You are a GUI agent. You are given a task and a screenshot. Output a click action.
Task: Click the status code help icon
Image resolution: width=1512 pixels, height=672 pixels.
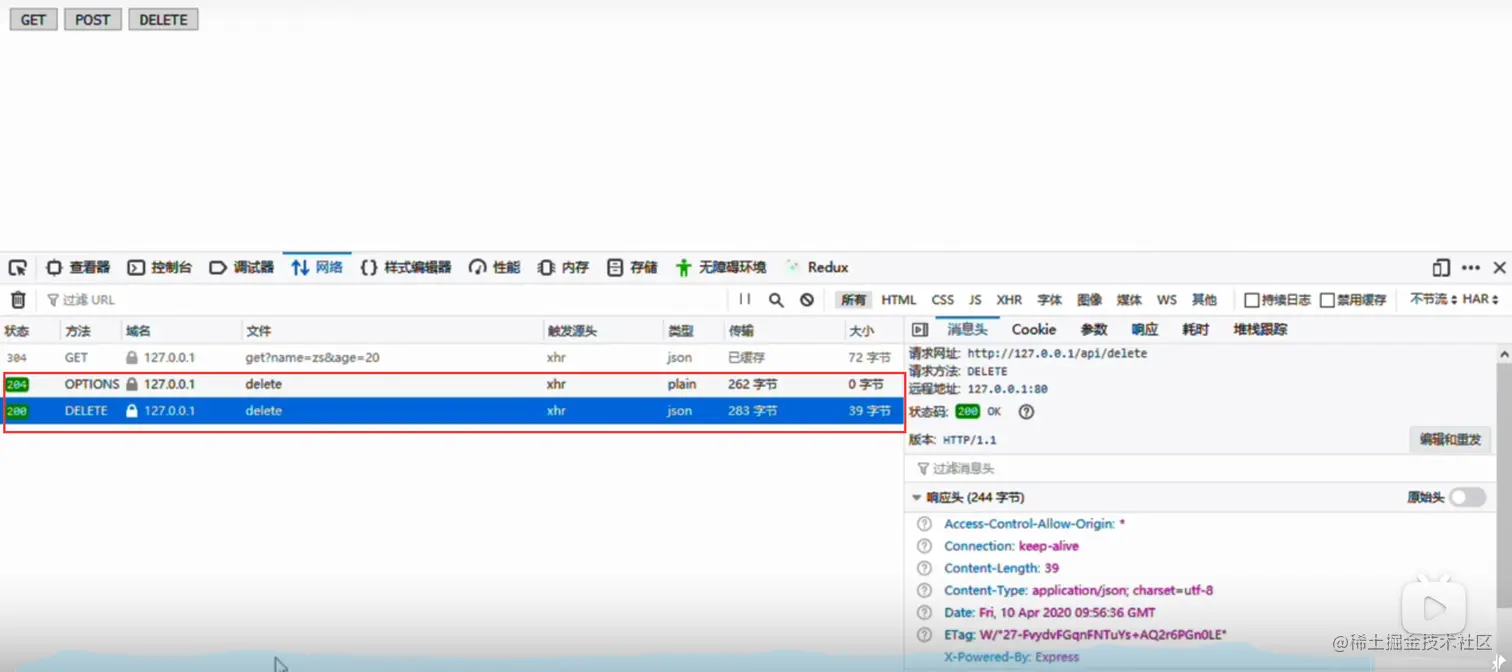point(1026,412)
